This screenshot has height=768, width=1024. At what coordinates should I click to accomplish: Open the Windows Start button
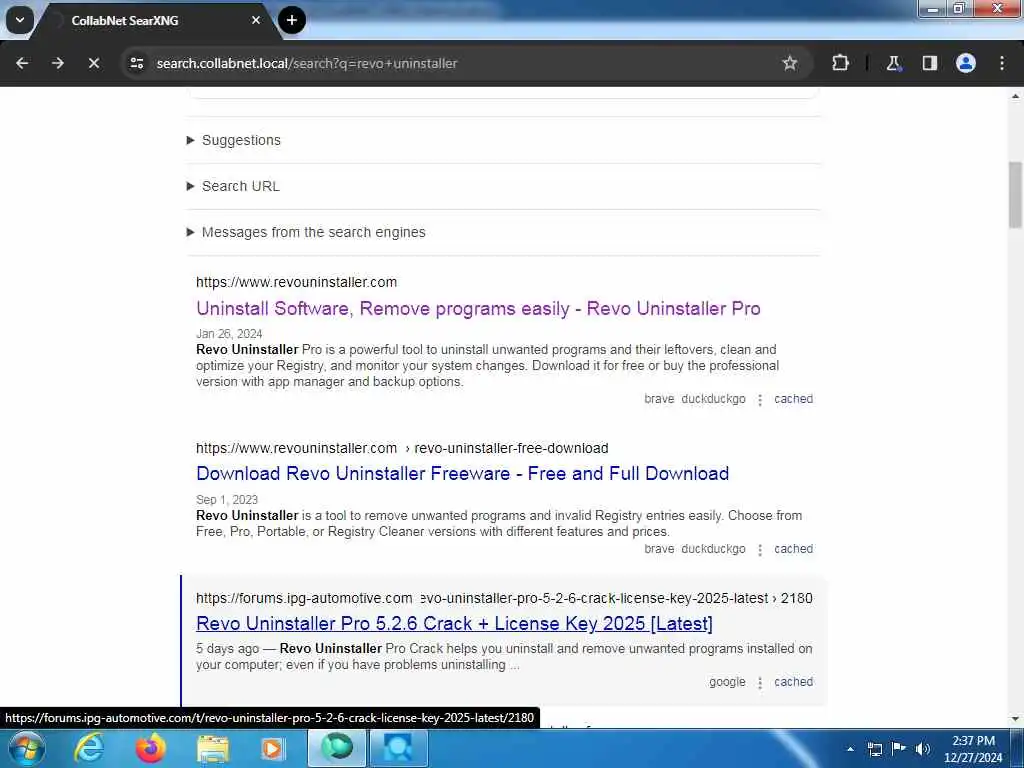click(x=26, y=748)
